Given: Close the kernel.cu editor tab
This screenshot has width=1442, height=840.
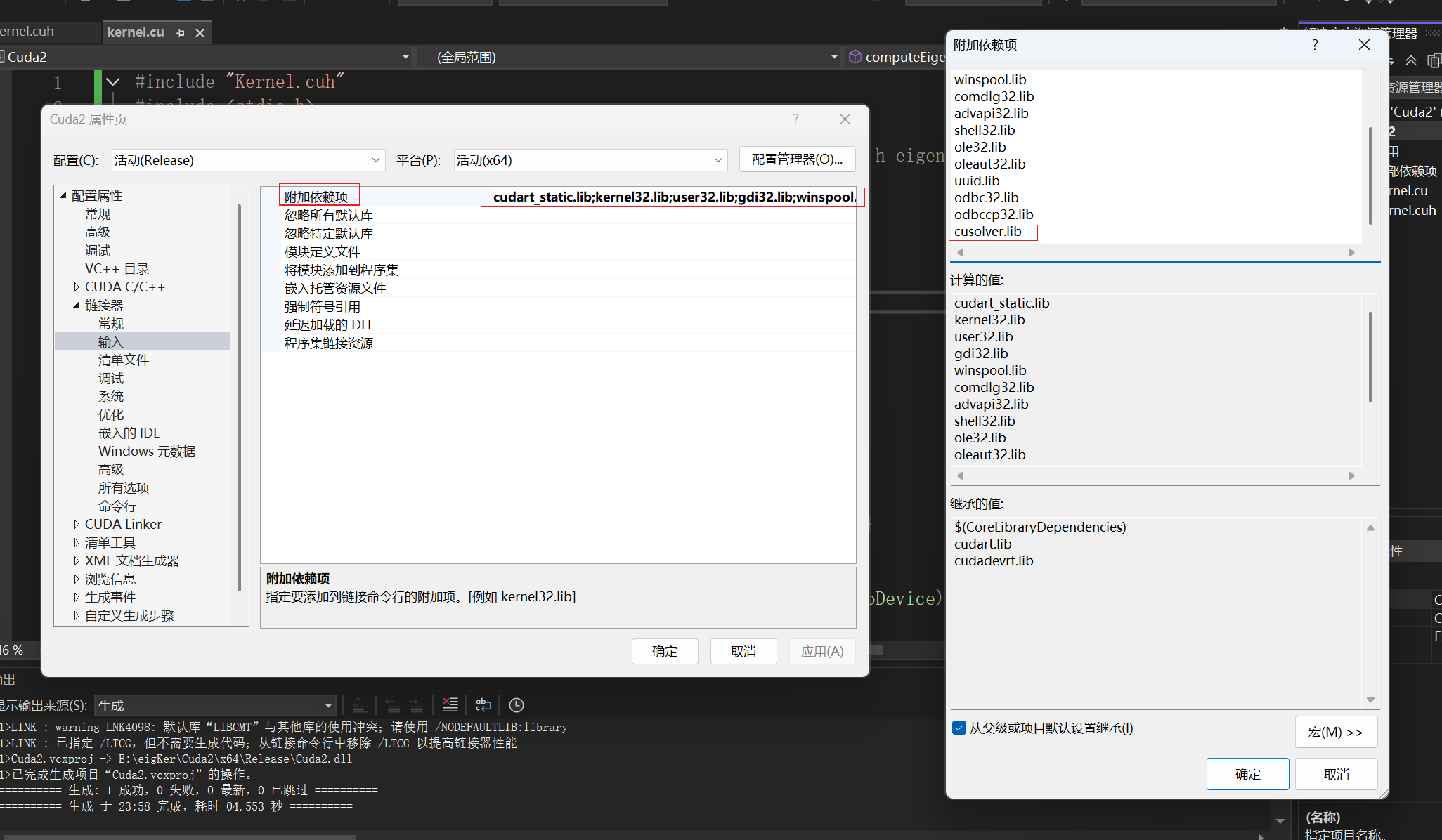Looking at the screenshot, I should pos(200,32).
